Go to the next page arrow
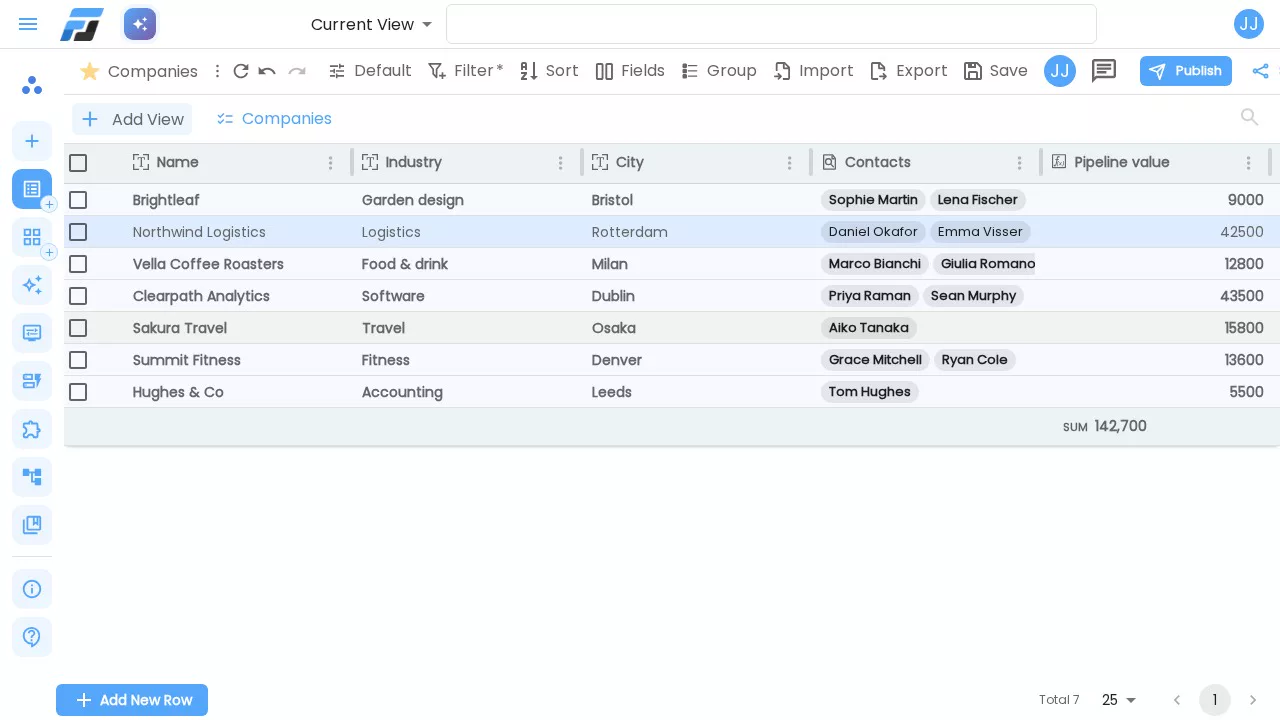The image size is (1280, 720). (1253, 700)
